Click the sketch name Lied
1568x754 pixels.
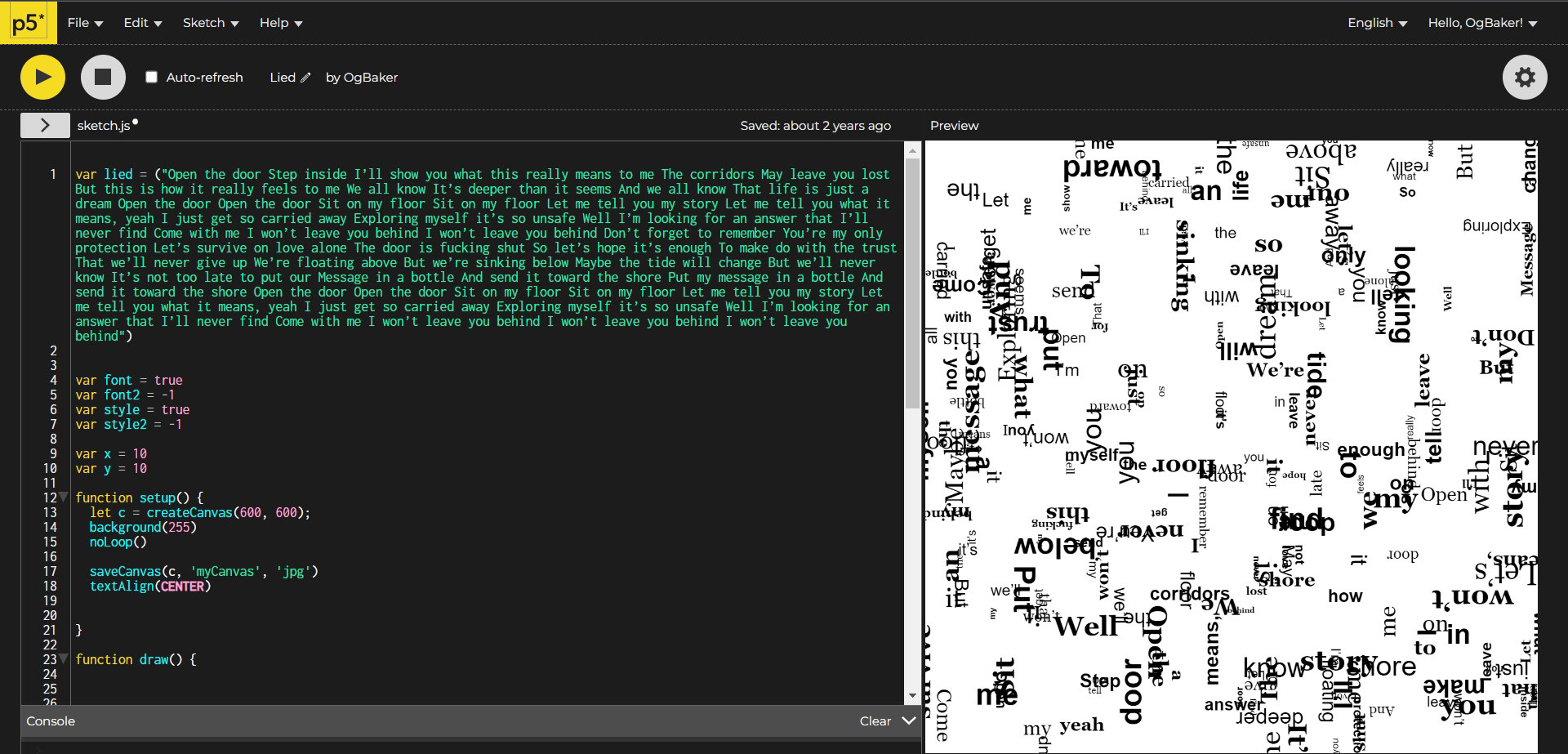click(x=283, y=78)
